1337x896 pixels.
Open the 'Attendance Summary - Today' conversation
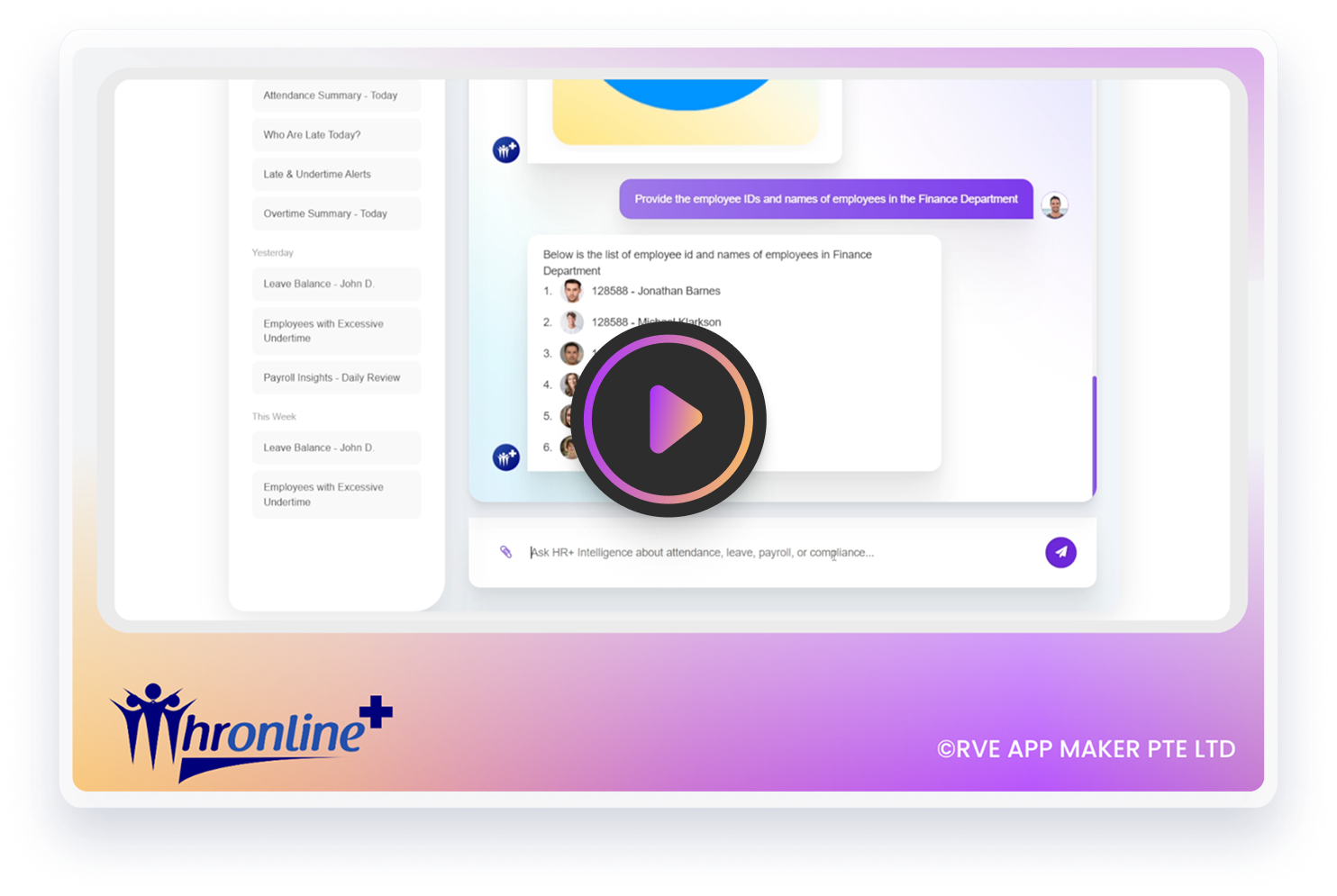pyautogui.click(x=336, y=95)
